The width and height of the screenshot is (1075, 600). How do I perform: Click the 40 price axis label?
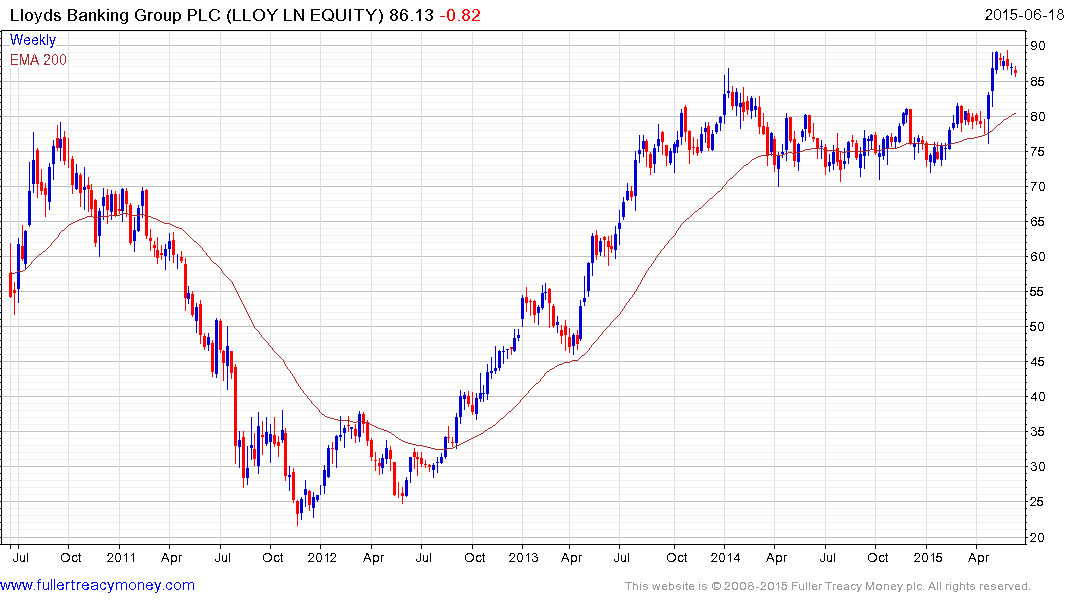click(1037, 396)
